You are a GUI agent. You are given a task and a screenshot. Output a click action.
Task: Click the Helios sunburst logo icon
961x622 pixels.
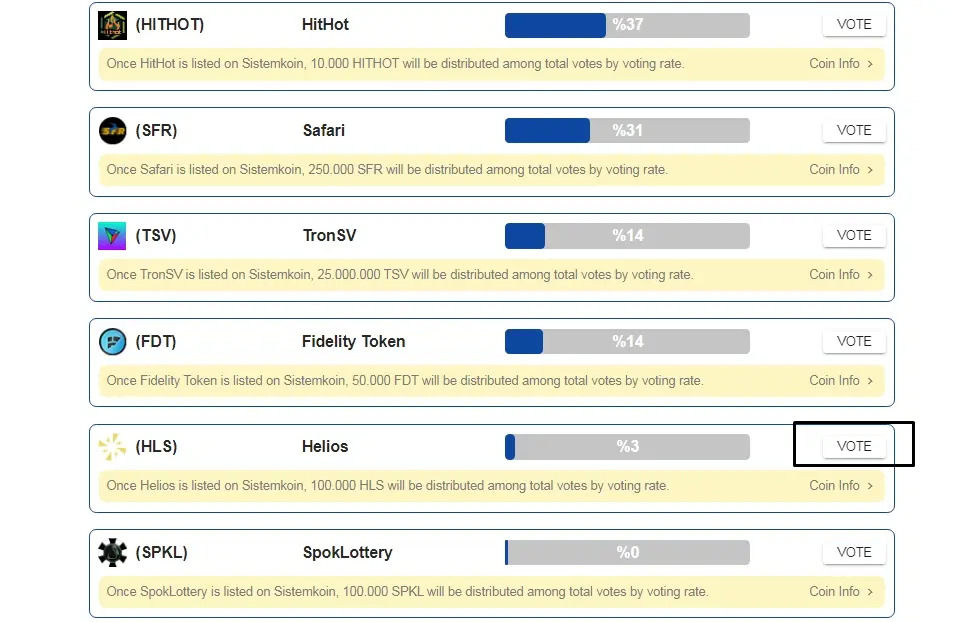(112, 447)
